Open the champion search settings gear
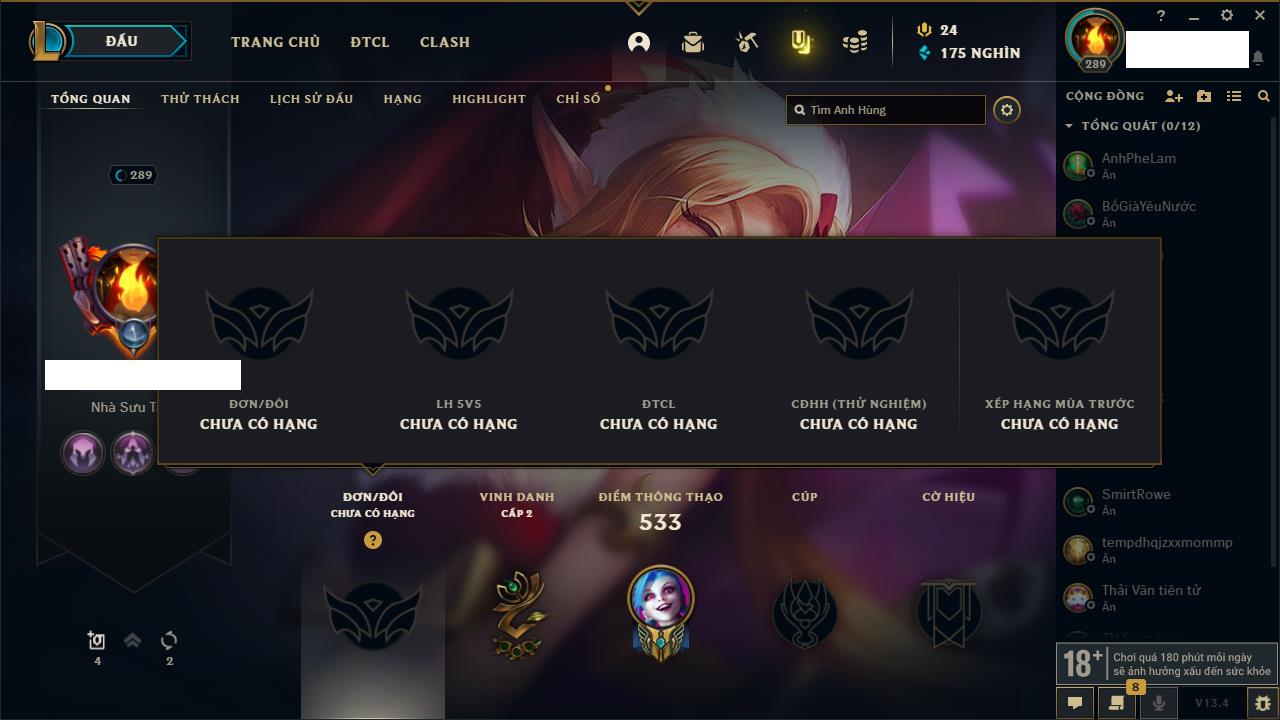This screenshot has height=720, width=1280. click(x=1007, y=110)
